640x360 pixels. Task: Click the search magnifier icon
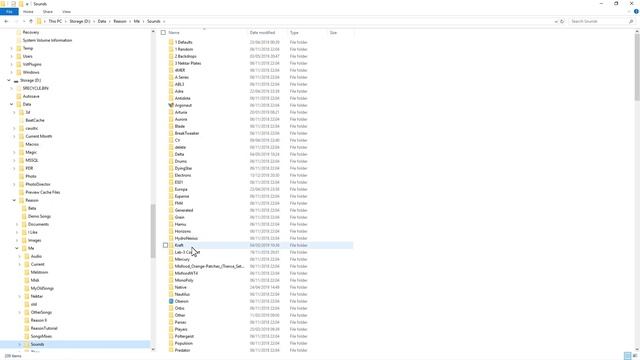tap(631, 21)
